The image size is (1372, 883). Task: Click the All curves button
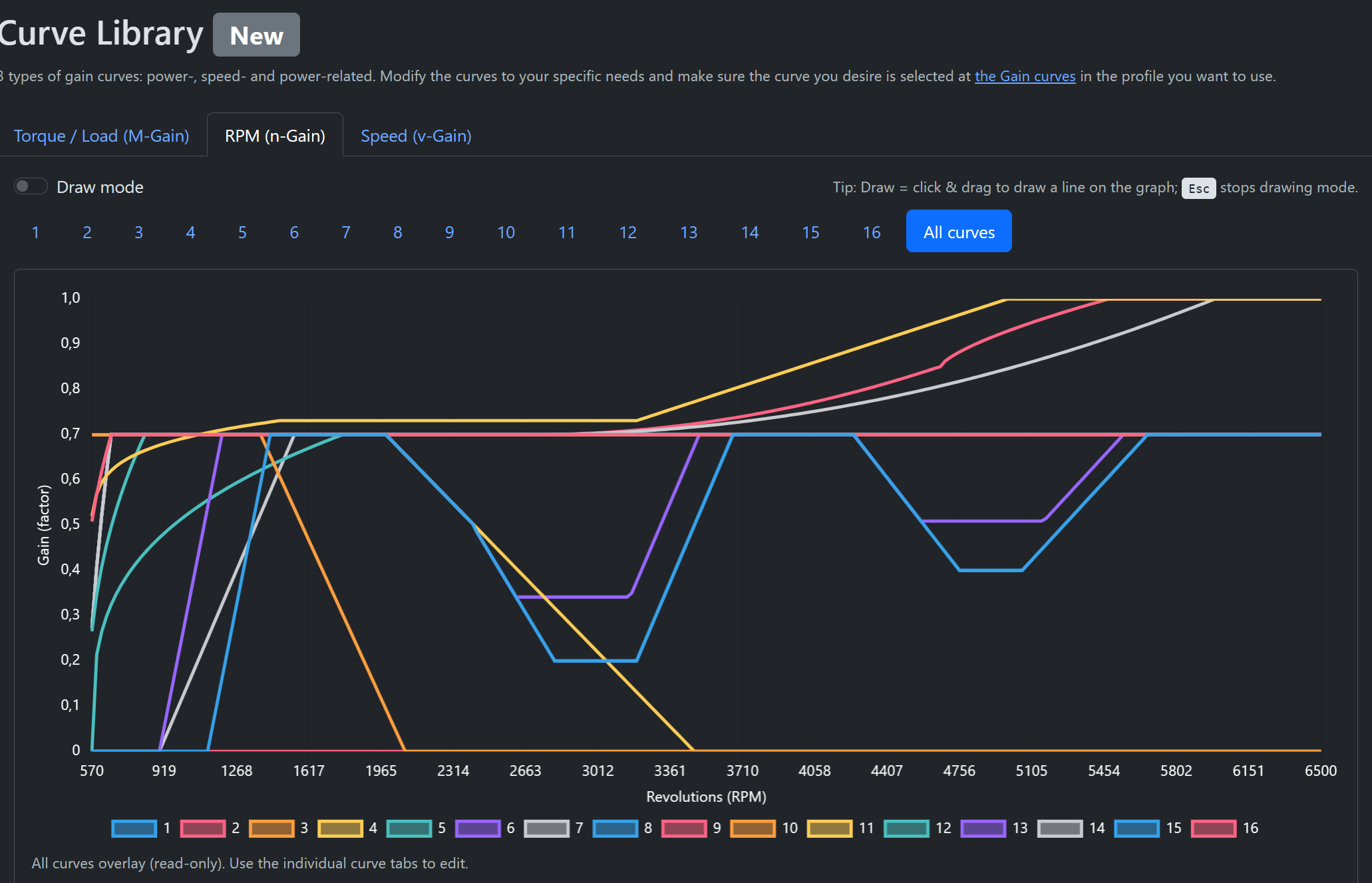tap(958, 232)
